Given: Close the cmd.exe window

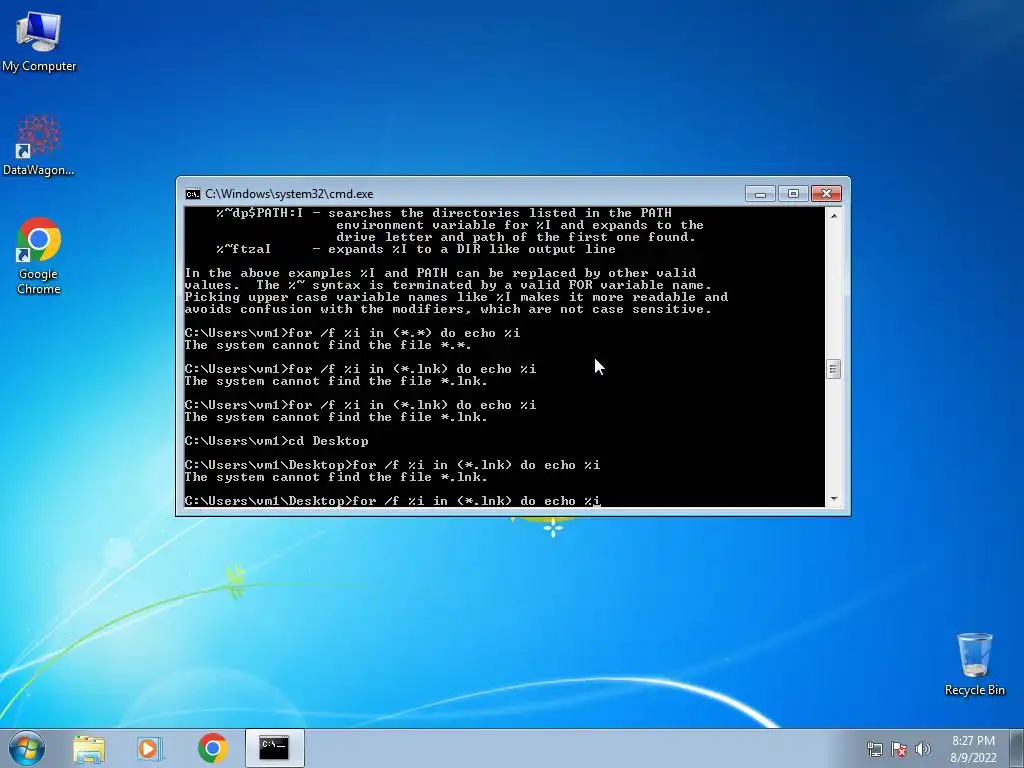Looking at the screenshot, I should (826, 194).
